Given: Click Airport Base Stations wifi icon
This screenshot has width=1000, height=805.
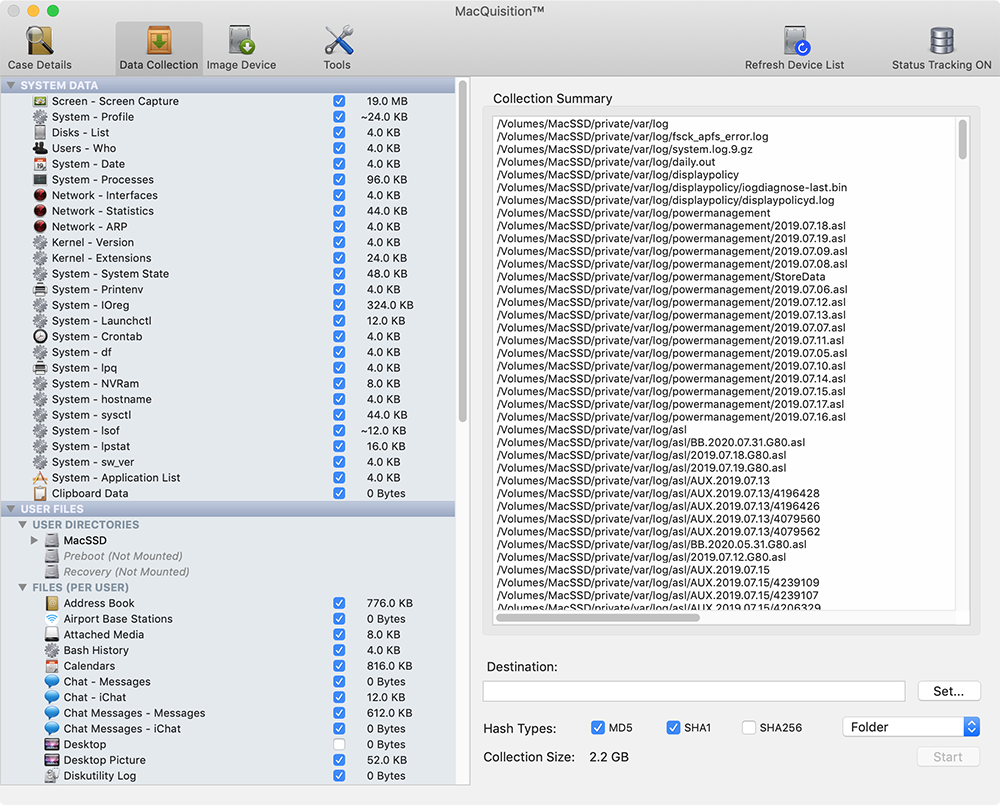Looking at the screenshot, I should tap(52, 619).
